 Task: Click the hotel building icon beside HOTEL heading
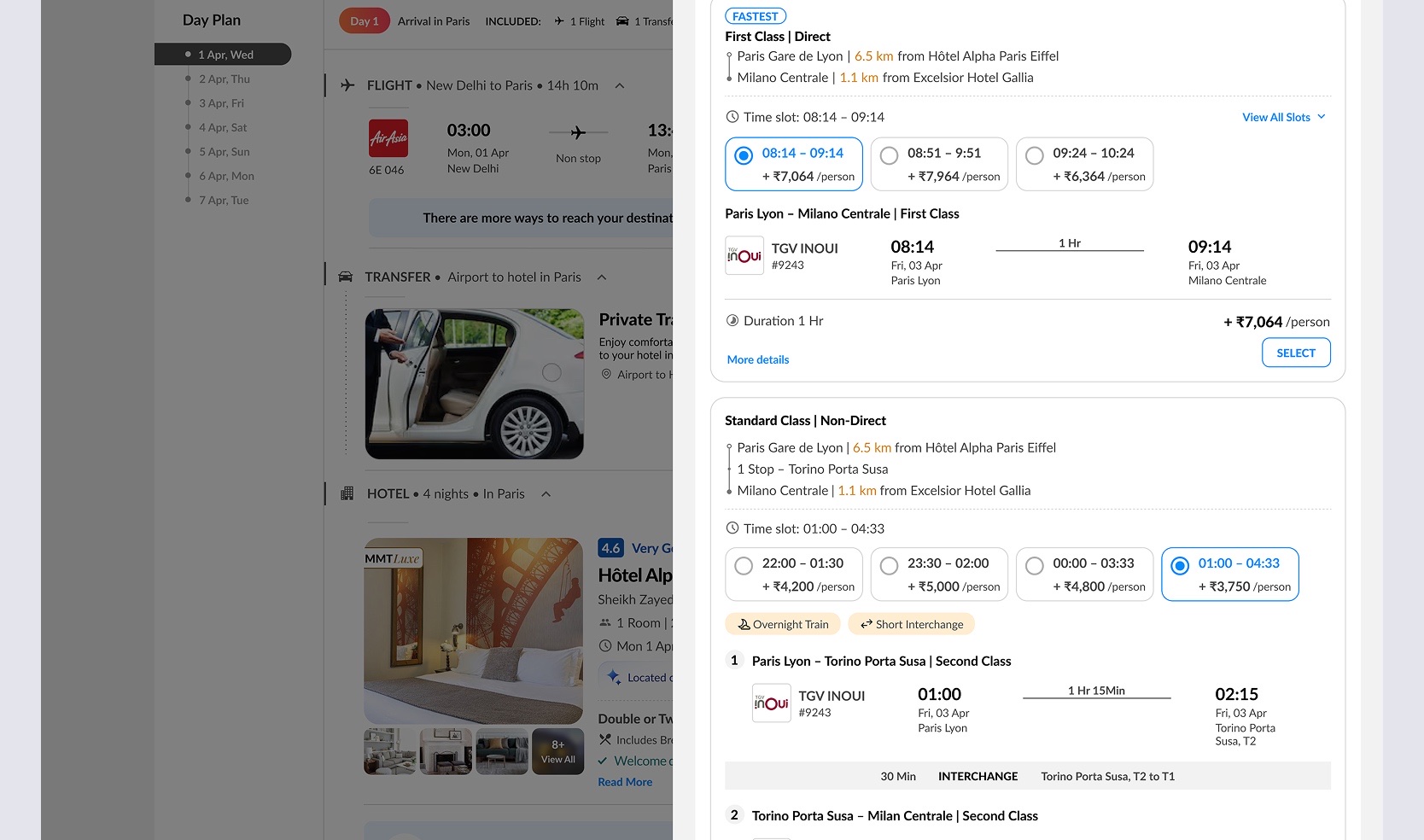347,493
